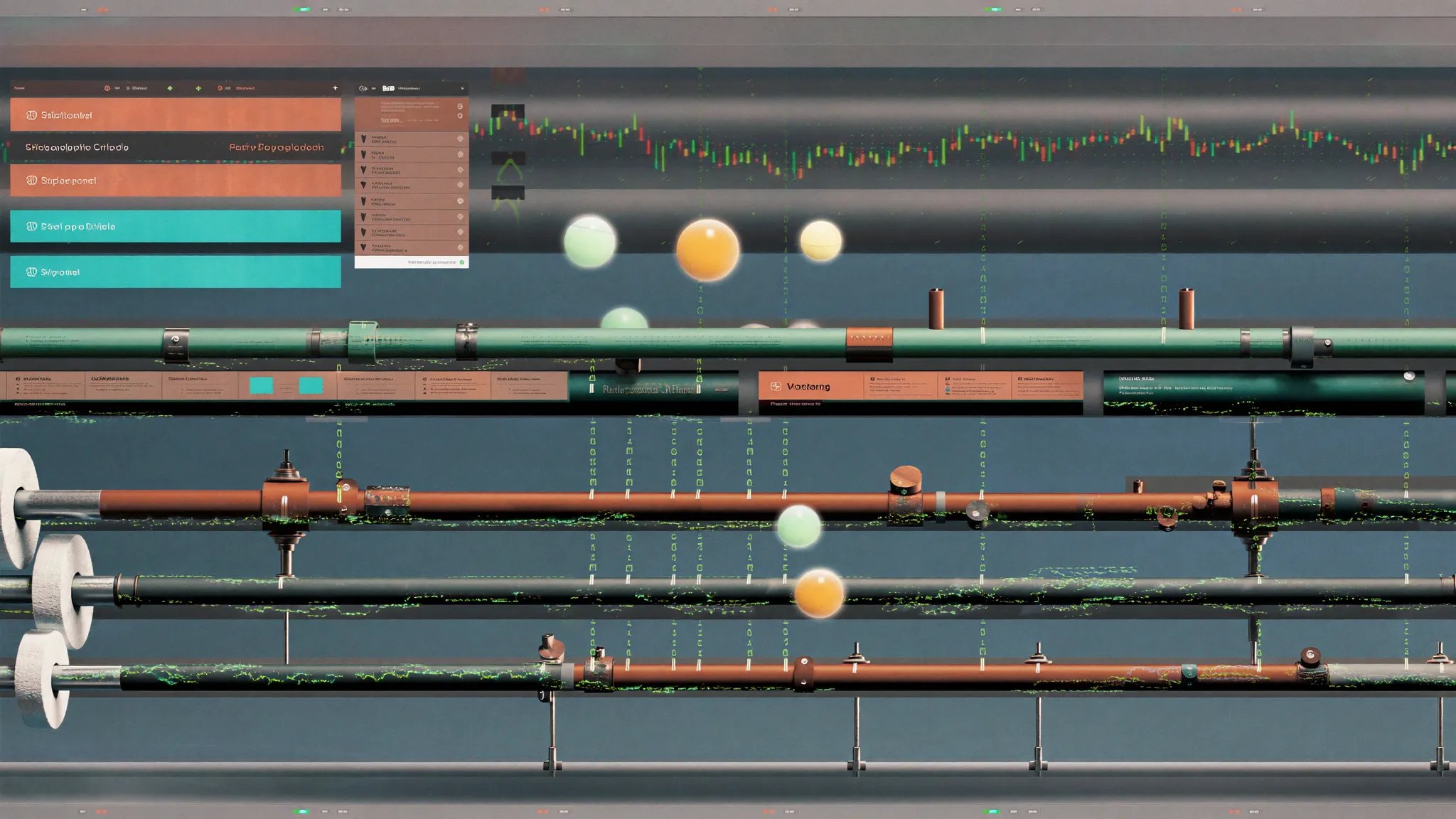Expand the first list row's arrow
This screenshot has height=819, width=1456.
point(364,139)
